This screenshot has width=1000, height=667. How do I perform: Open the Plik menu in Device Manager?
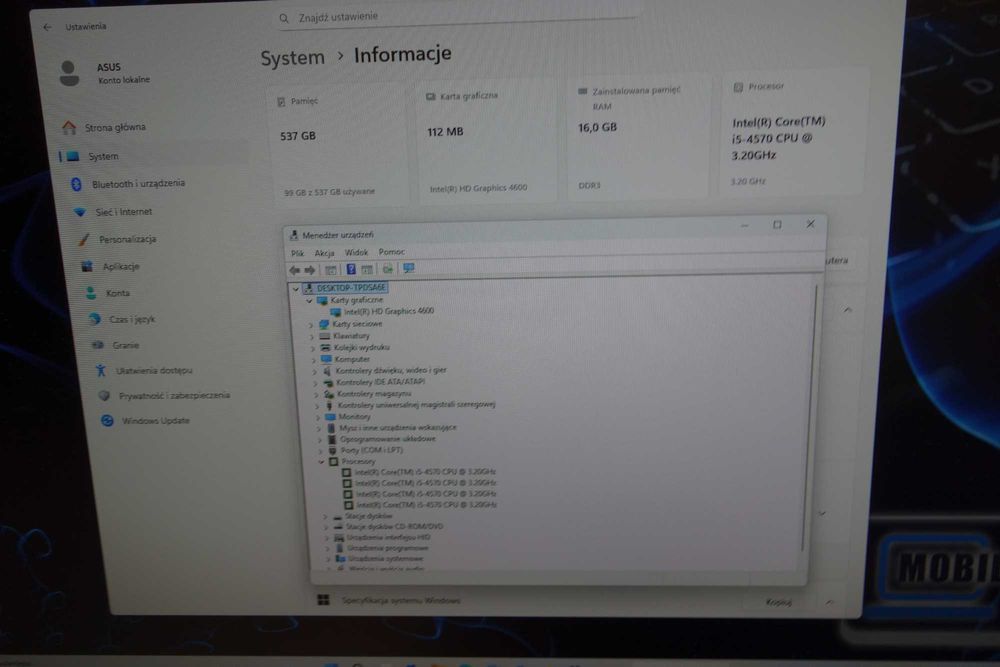298,253
